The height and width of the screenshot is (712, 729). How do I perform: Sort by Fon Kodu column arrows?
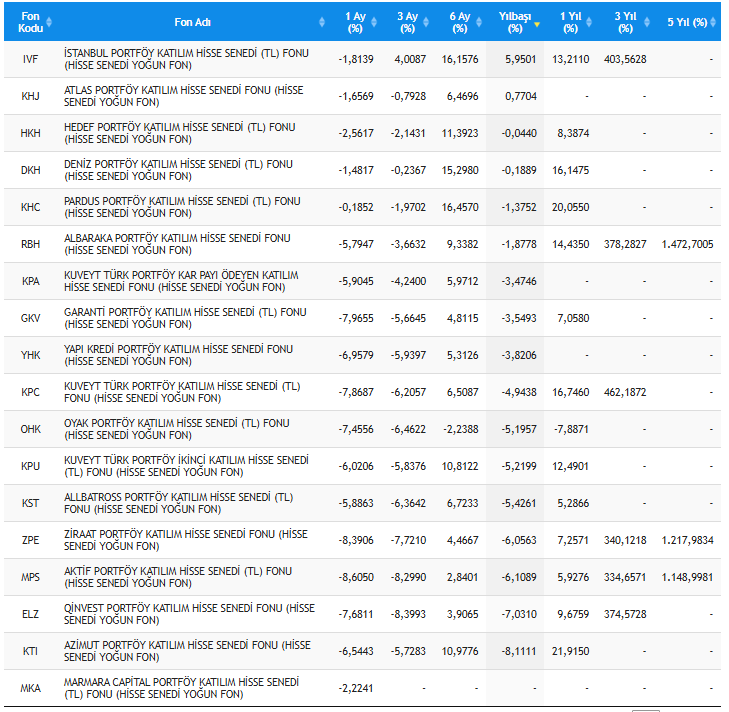(x=49, y=22)
